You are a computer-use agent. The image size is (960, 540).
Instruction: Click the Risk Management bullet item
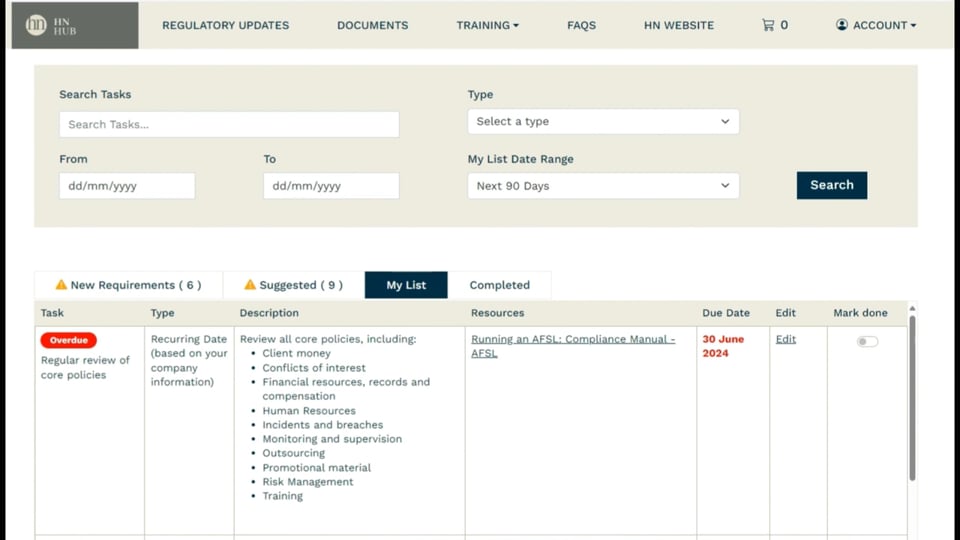[307, 482]
